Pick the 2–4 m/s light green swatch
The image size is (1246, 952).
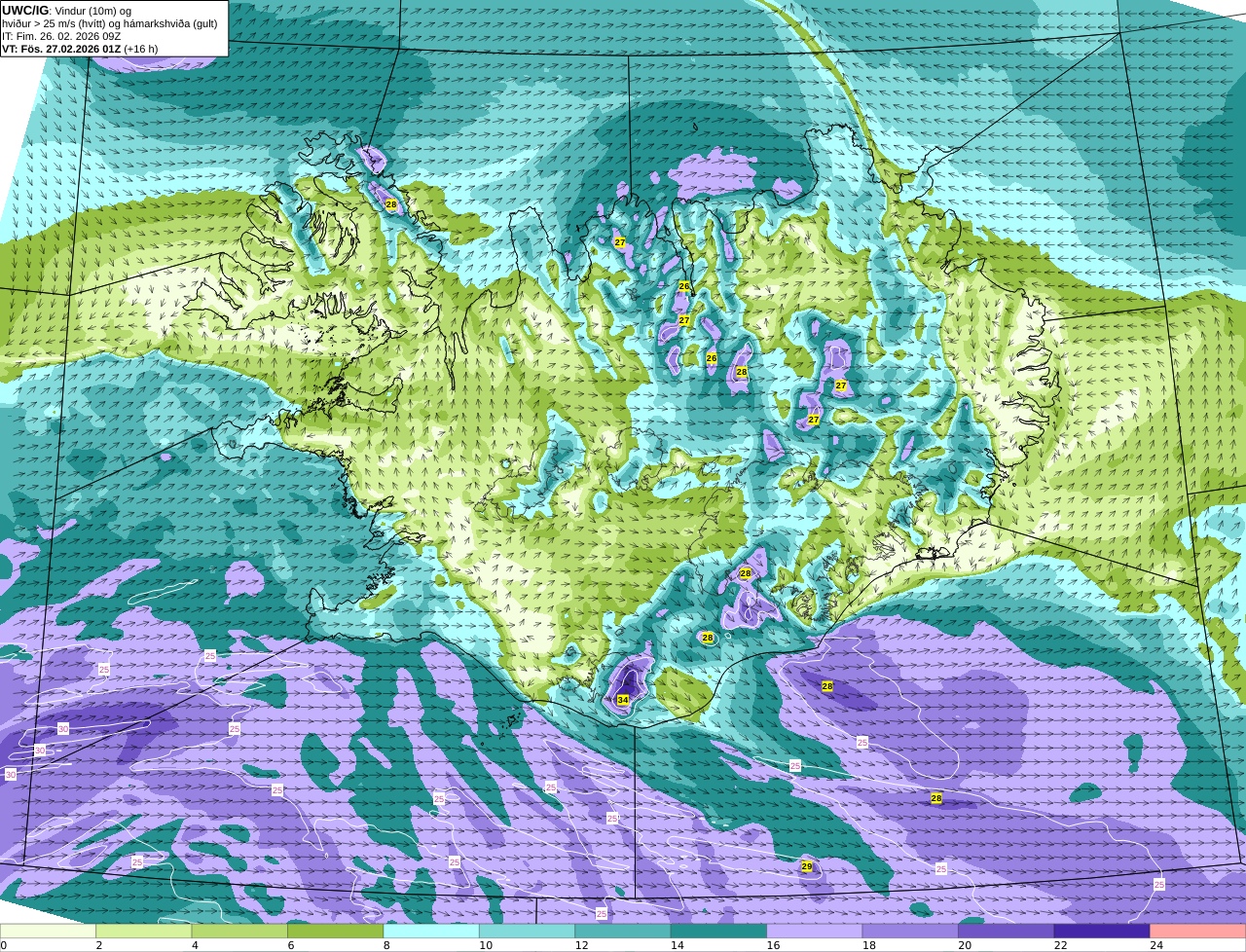point(144,931)
